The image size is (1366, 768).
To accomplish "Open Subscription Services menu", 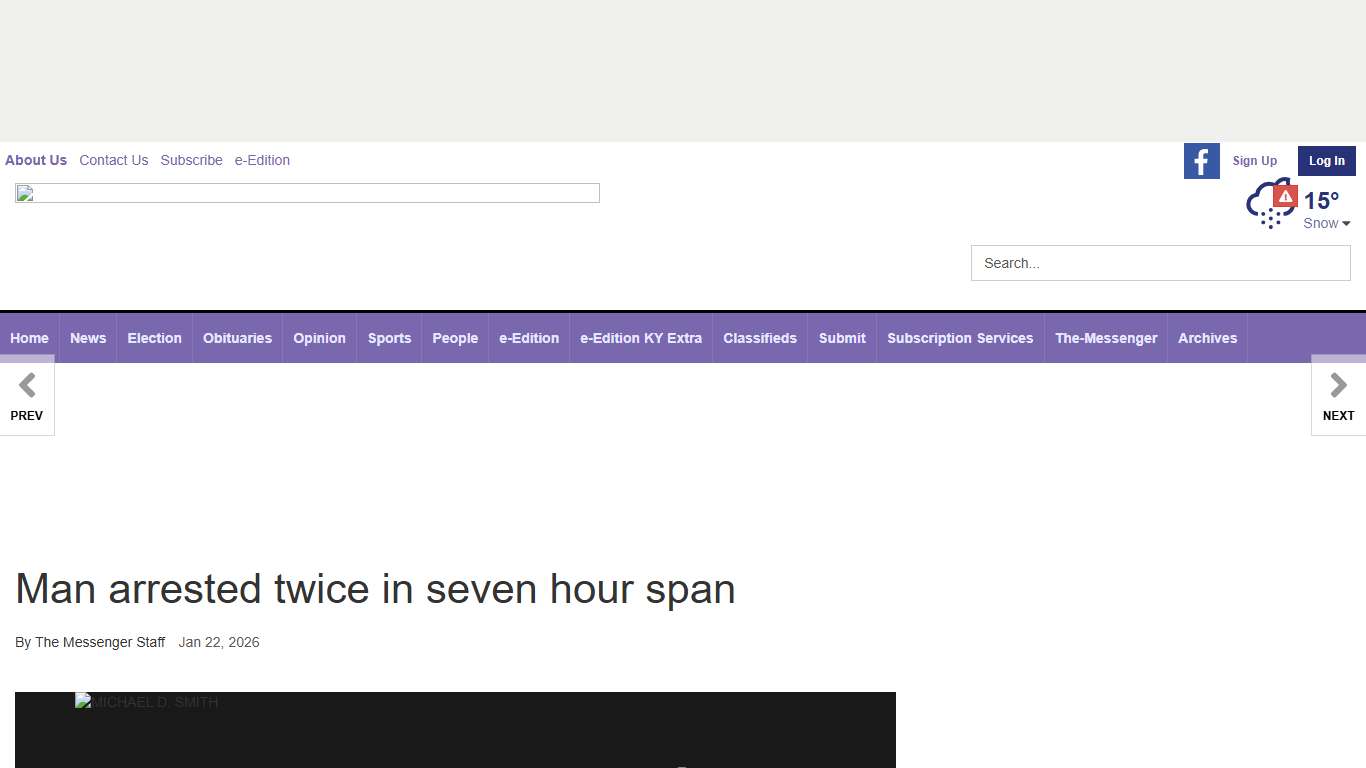I will click(960, 338).
